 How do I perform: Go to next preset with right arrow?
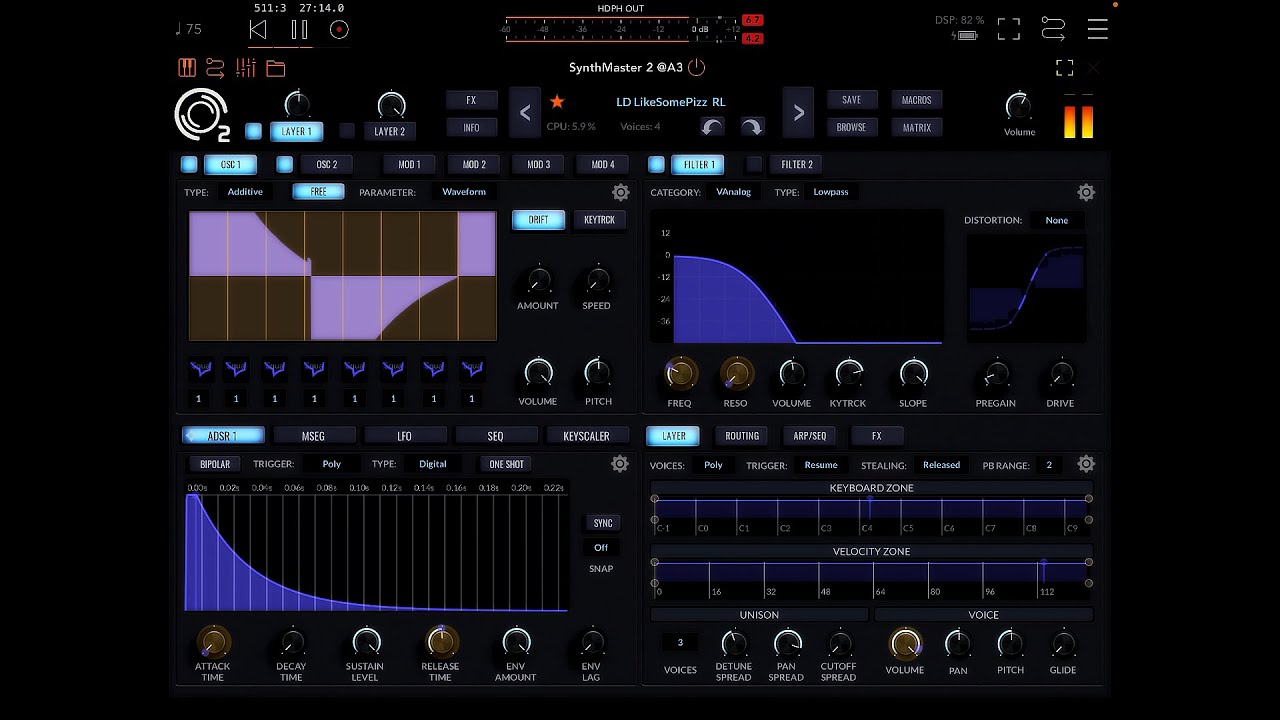pyautogui.click(x=798, y=113)
